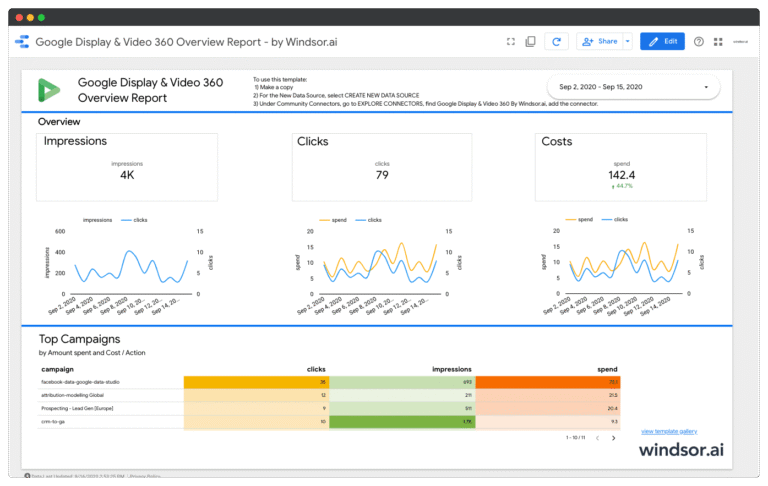The width and height of the screenshot is (768, 486).
Task: Click the Data Studio logo icon
Action: (x=22, y=42)
